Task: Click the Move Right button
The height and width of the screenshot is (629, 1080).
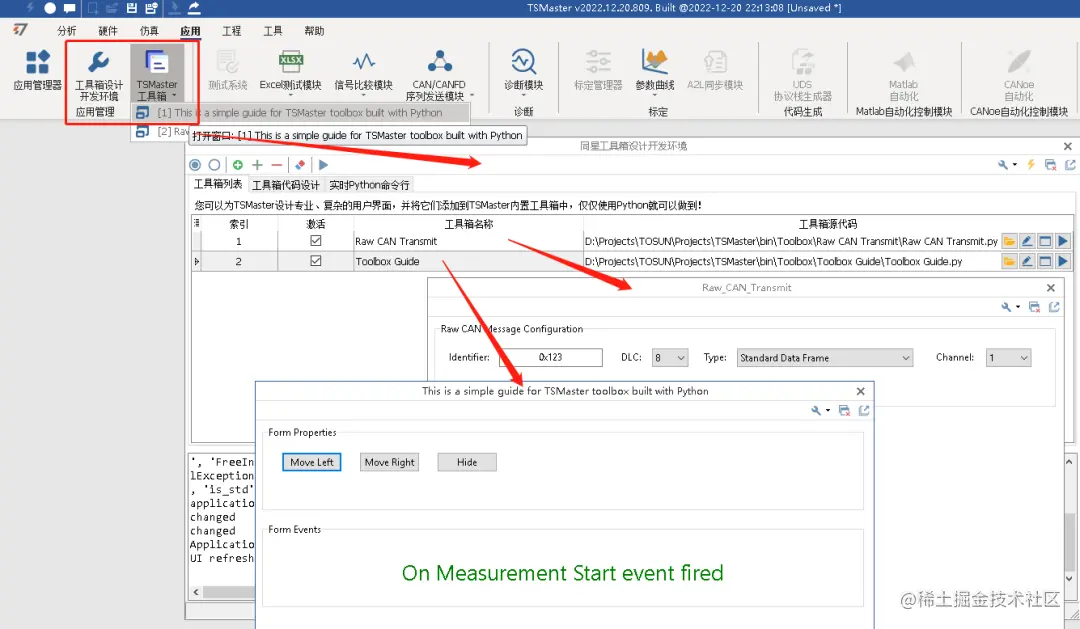Action: tap(390, 462)
